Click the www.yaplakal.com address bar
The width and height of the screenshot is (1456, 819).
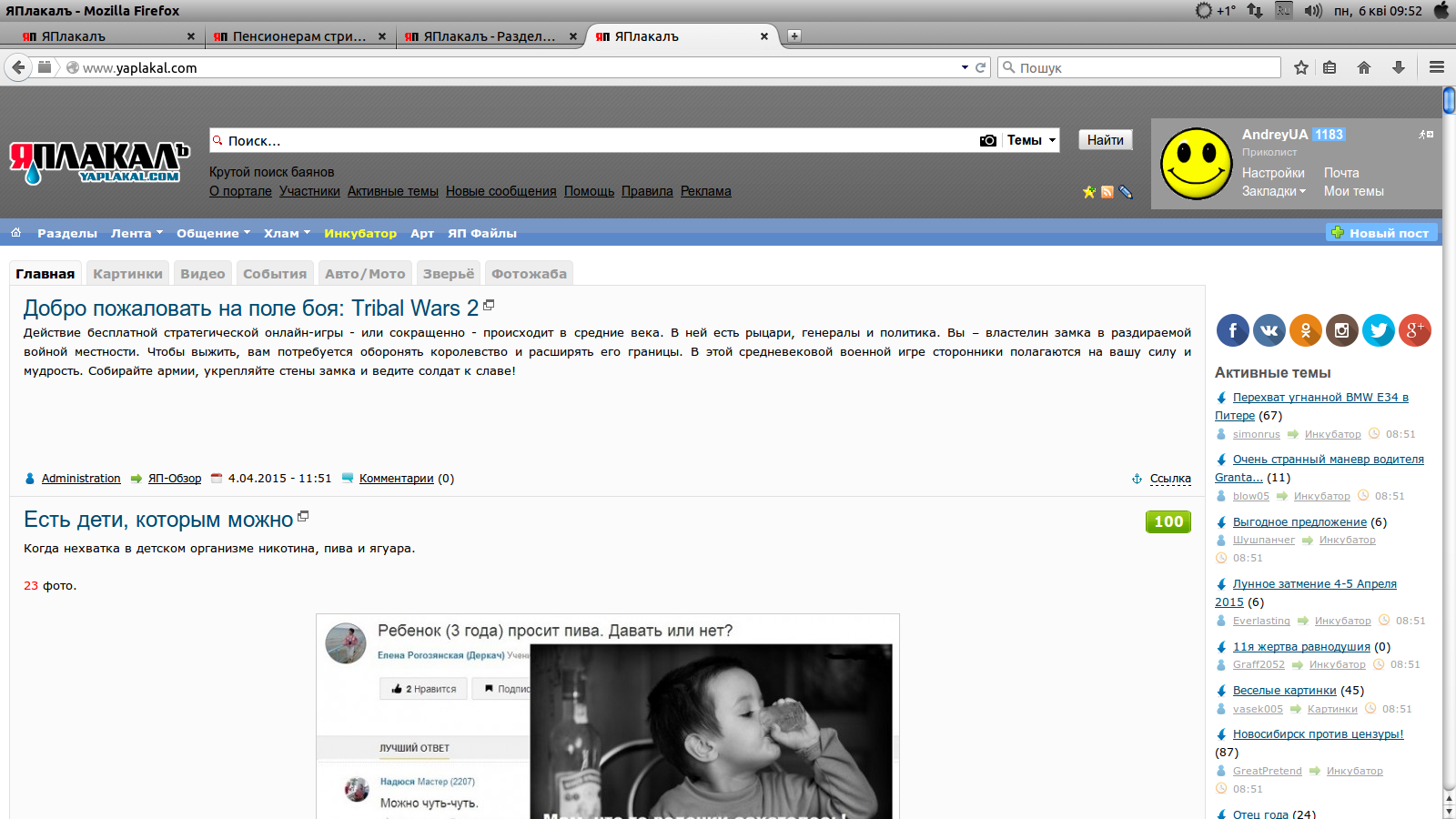click(519, 67)
